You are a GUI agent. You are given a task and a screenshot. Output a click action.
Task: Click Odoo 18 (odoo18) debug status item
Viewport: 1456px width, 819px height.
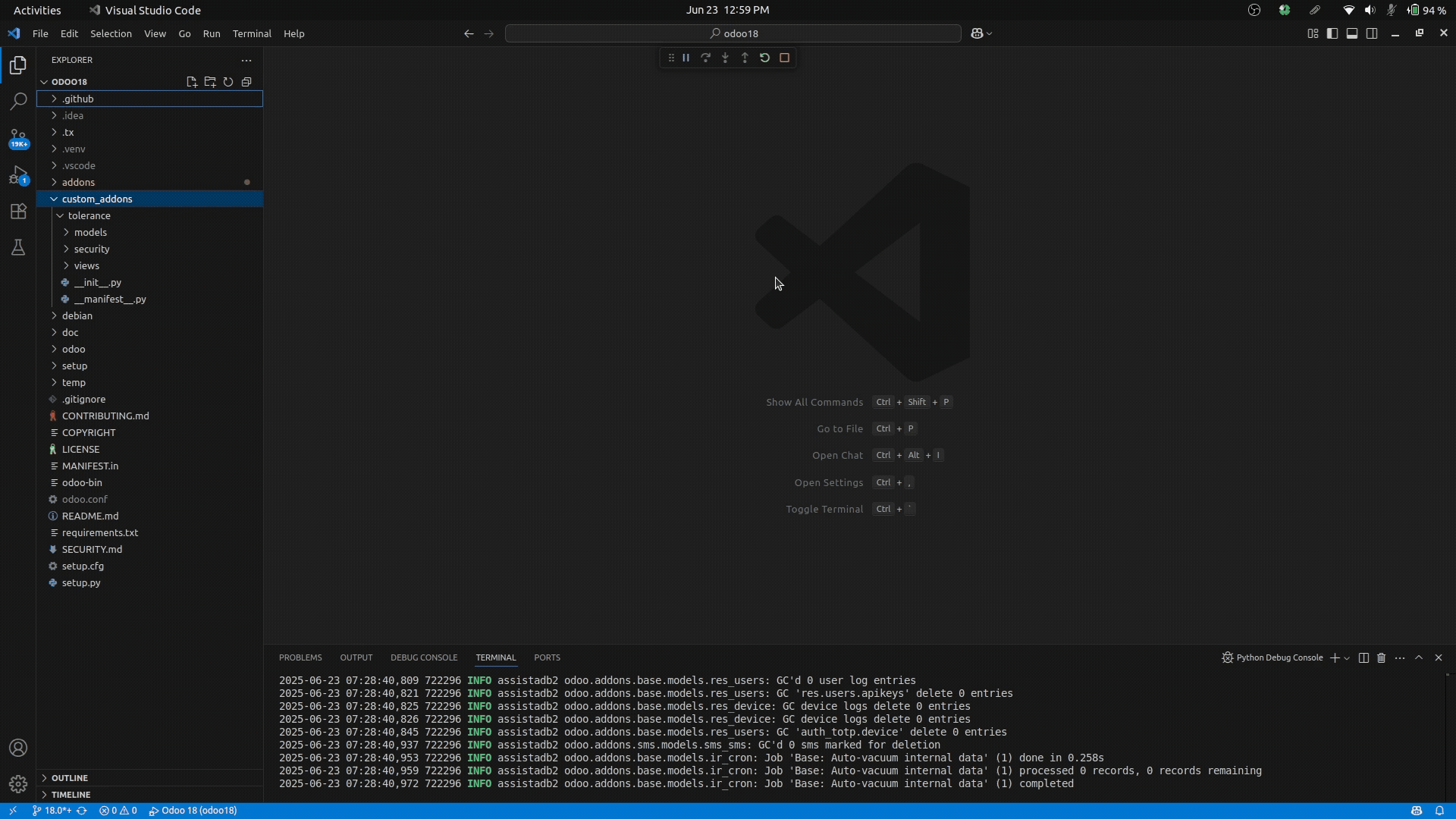(193, 811)
